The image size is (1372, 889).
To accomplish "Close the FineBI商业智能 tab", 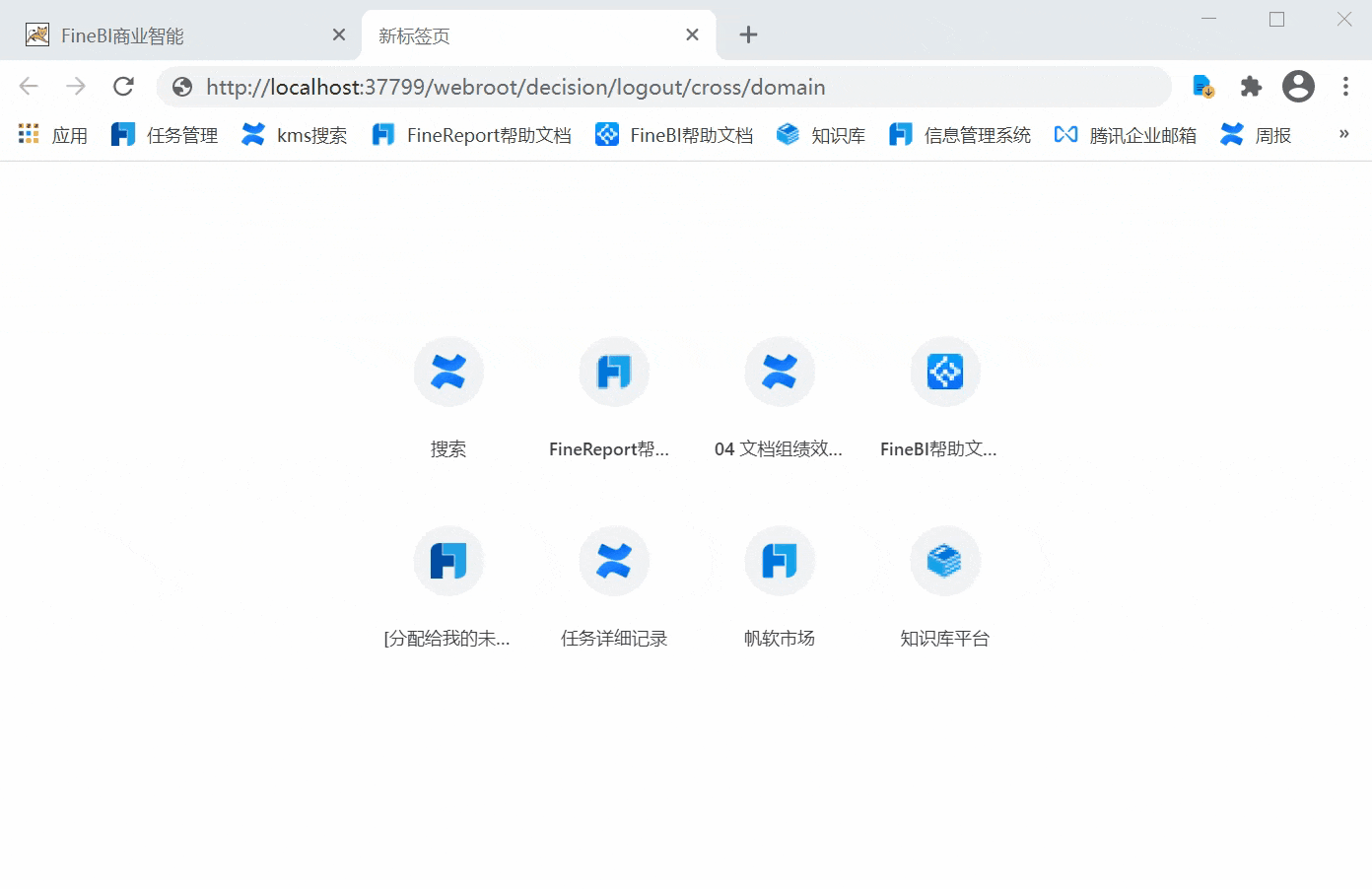I will [x=339, y=34].
